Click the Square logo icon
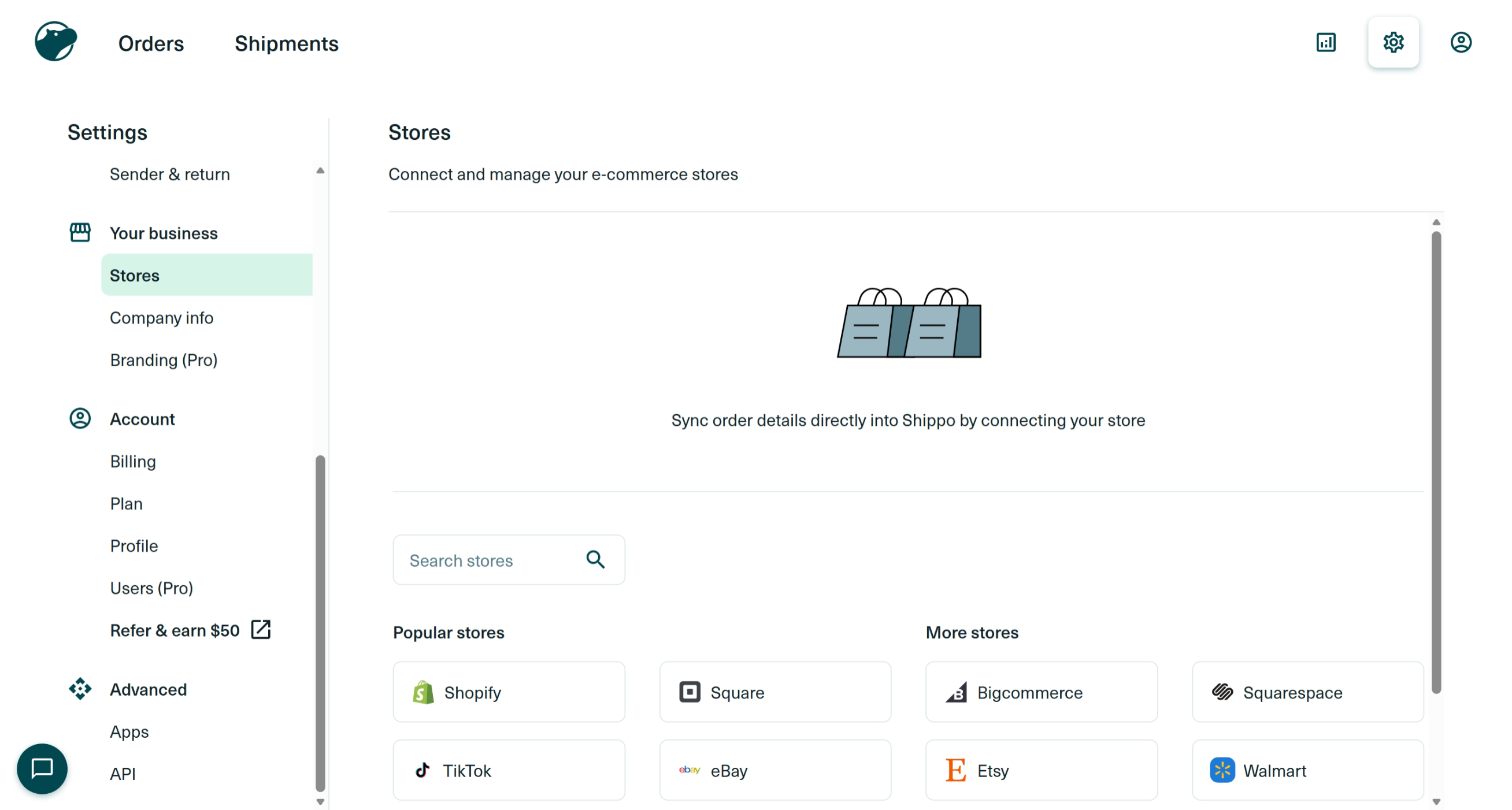Image resolution: width=1512 pixels, height=810 pixels. click(690, 692)
